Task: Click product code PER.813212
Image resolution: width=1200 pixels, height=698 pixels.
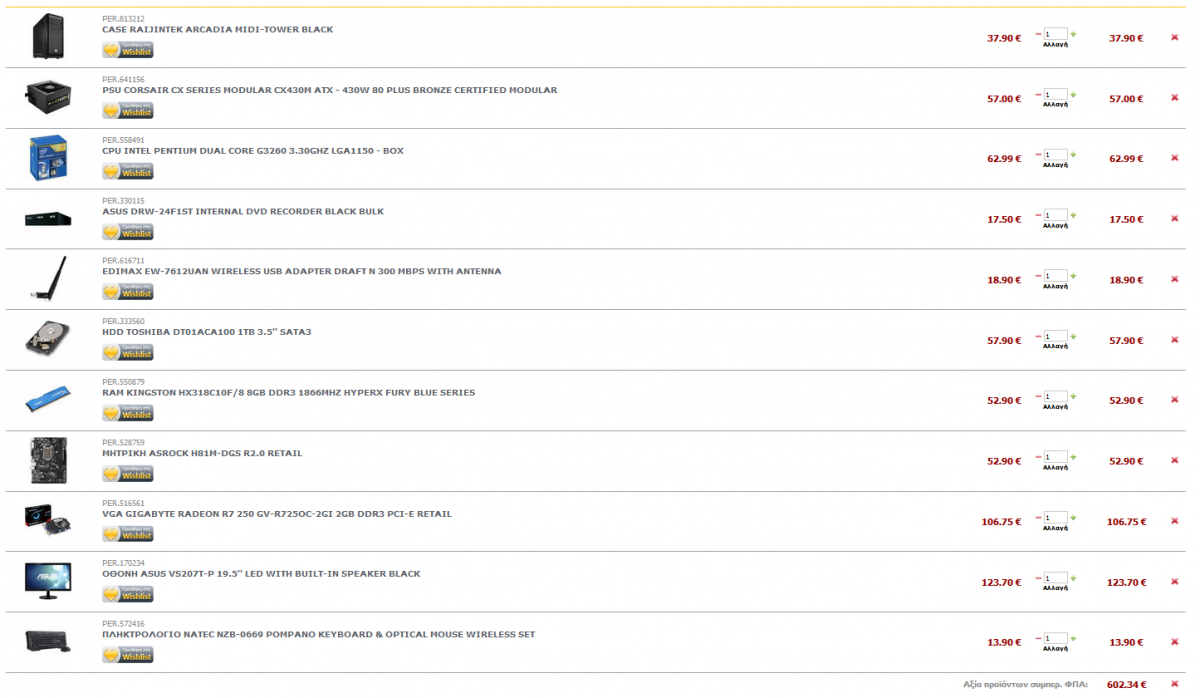Action: (x=123, y=19)
